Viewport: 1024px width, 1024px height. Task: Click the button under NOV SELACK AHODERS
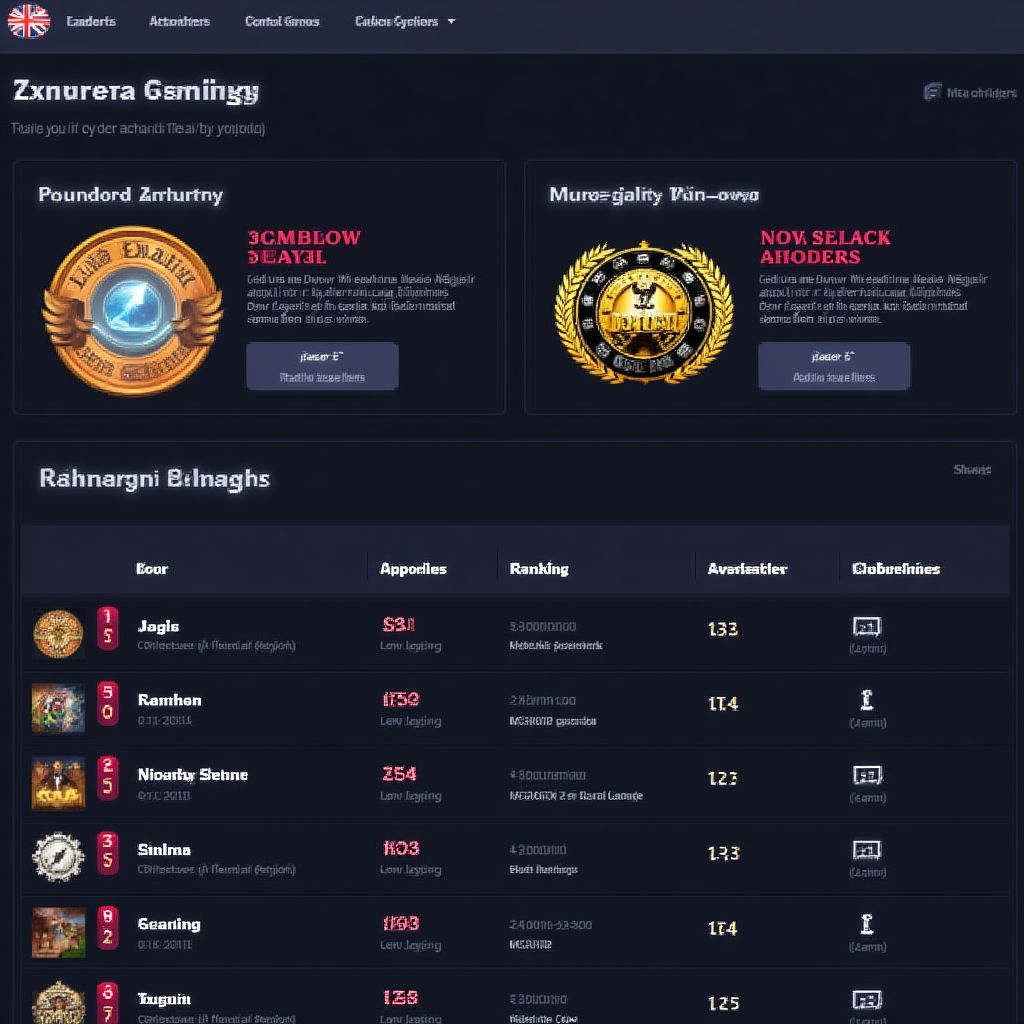pos(834,366)
